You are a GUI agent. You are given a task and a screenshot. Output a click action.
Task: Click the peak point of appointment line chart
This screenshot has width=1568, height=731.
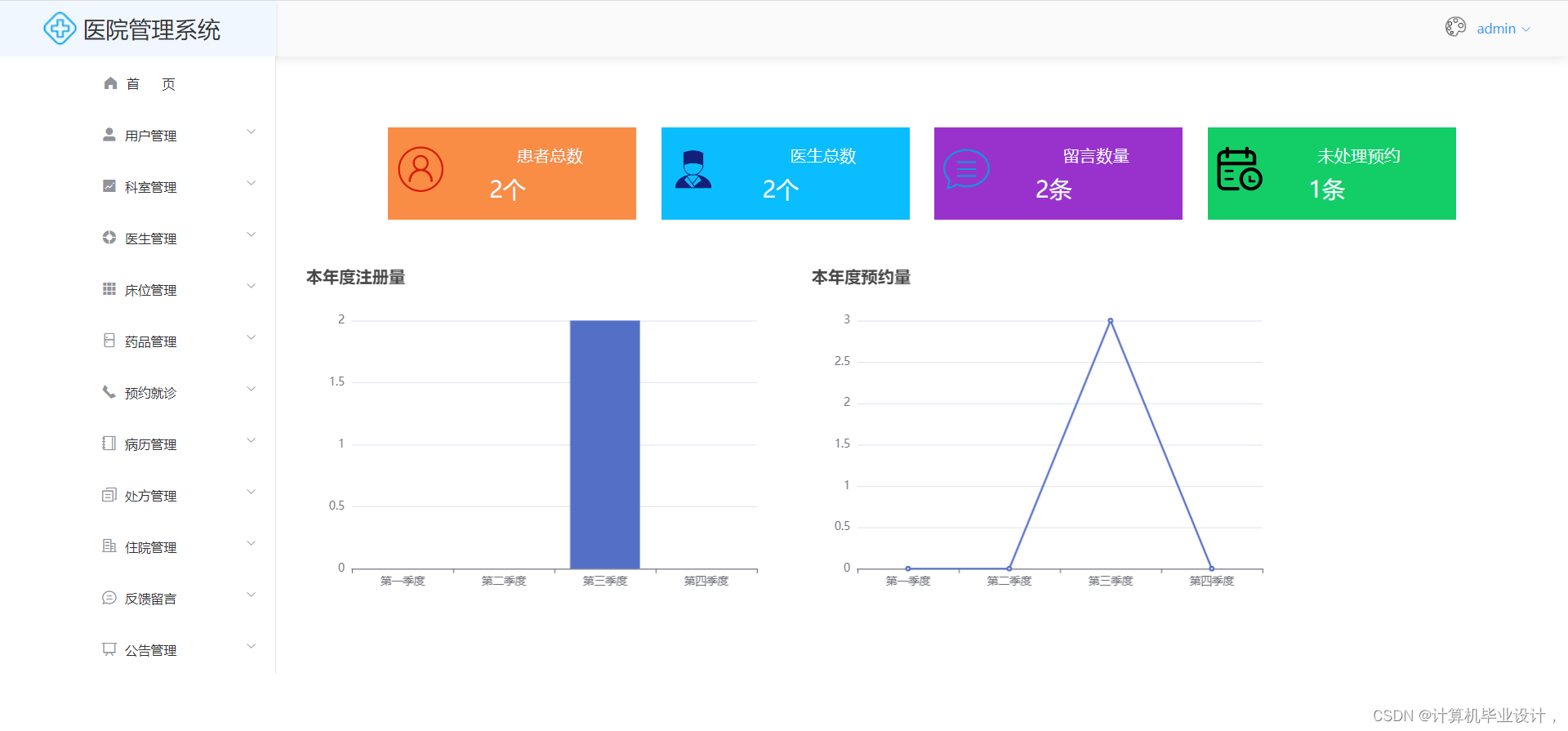tap(1111, 321)
